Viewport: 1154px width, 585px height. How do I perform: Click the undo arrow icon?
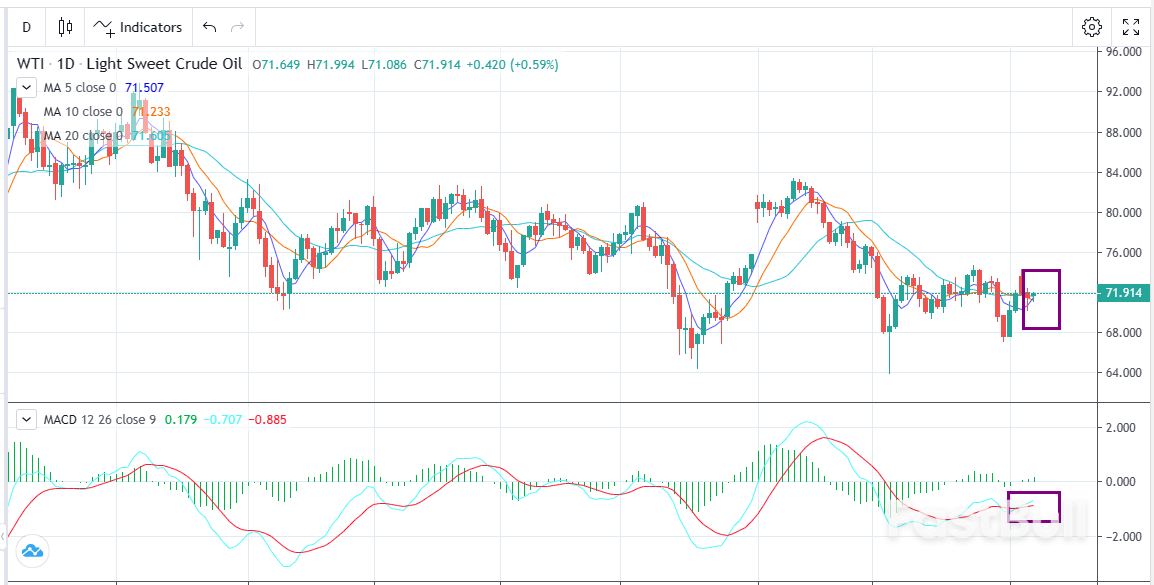coord(207,27)
